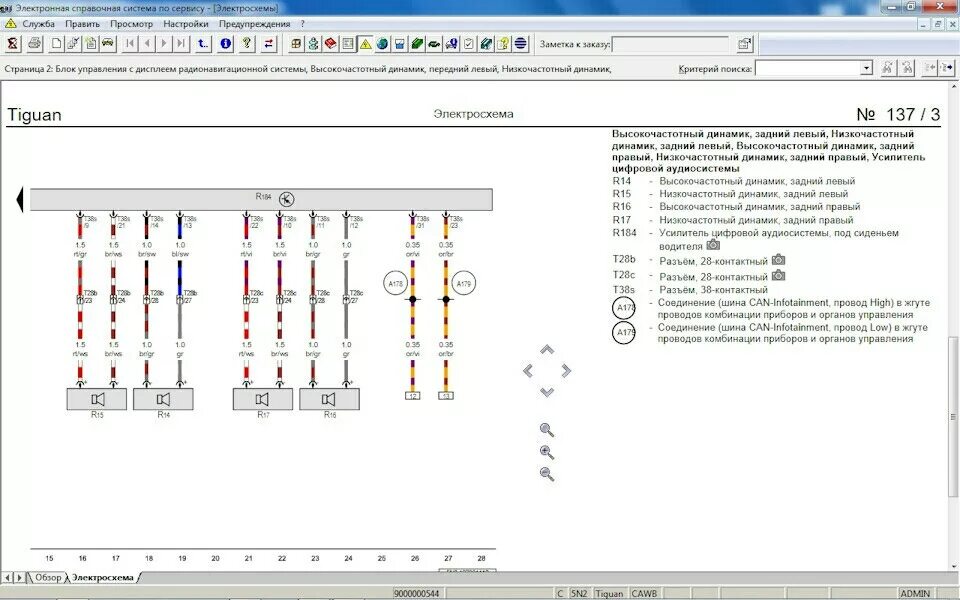The image size is (960, 600).
Task: Click the first binoculars search icon
Action: [x=887, y=68]
